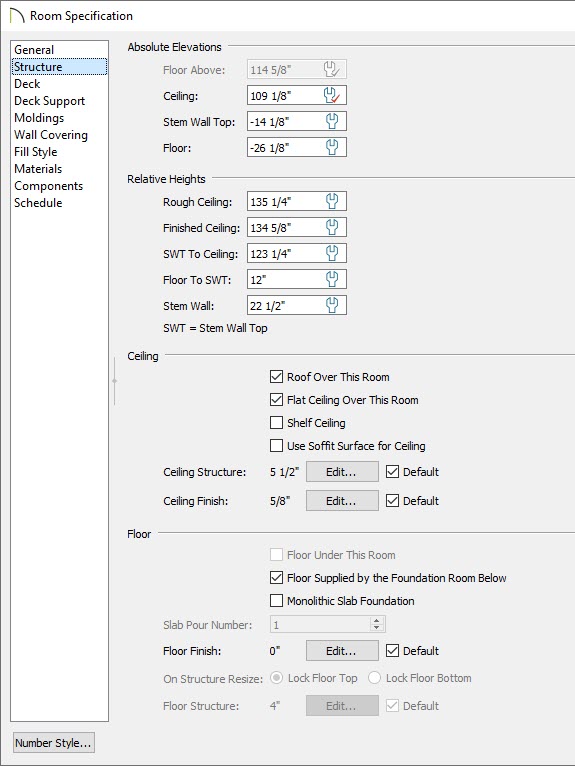Image resolution: width=575 pixels, height=766 pixels.
Task: Edit the Ceiling Structure definition
Action: pos(342,472)
